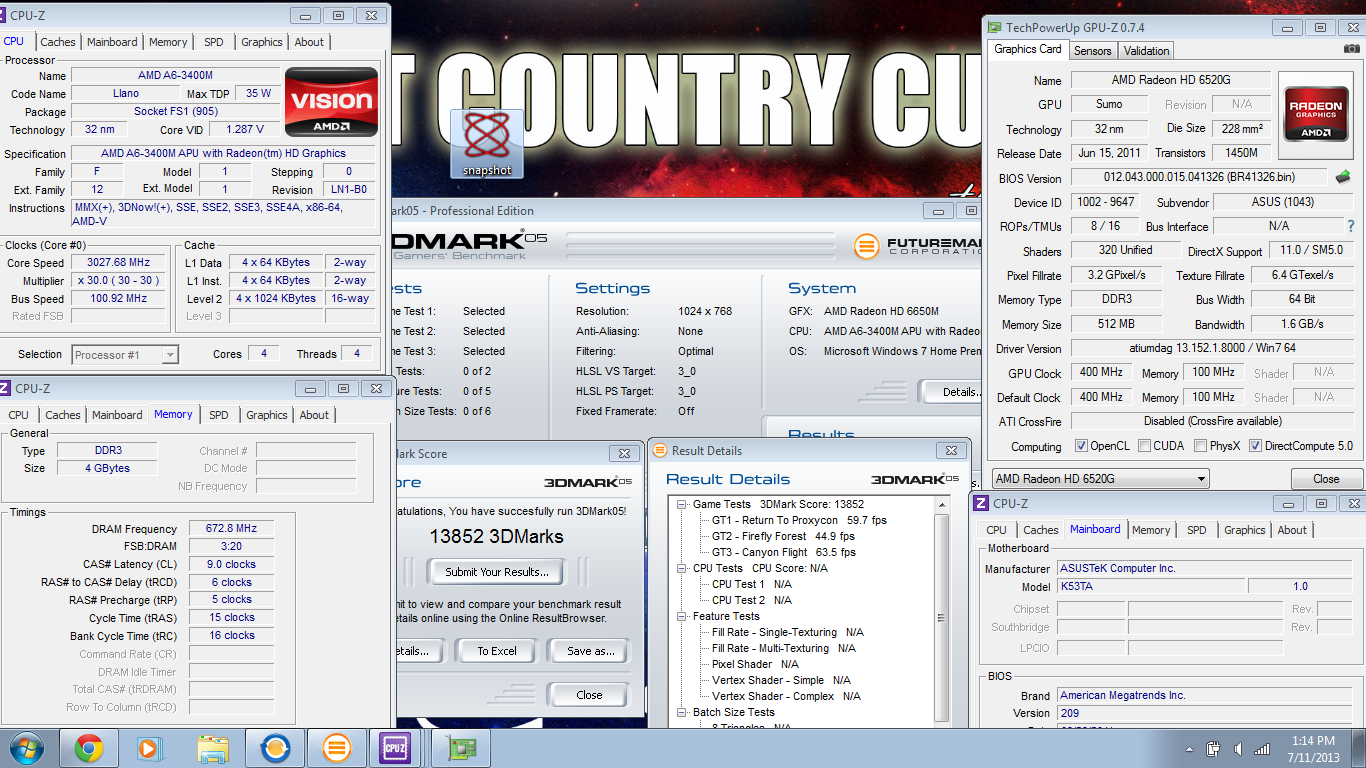Click the 3027.68 MHz Core Speed value
This screenshot has height=768, width=1366.
click(118, 263)
